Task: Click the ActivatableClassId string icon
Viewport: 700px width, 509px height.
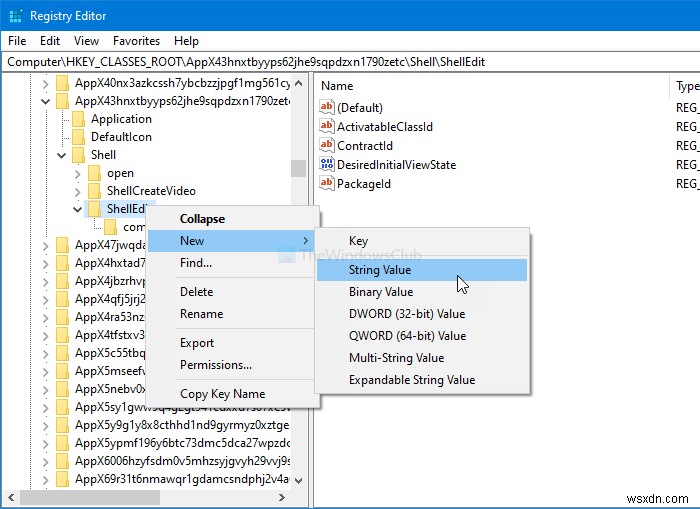Action: pyautogui.click(x=327, y=126)
